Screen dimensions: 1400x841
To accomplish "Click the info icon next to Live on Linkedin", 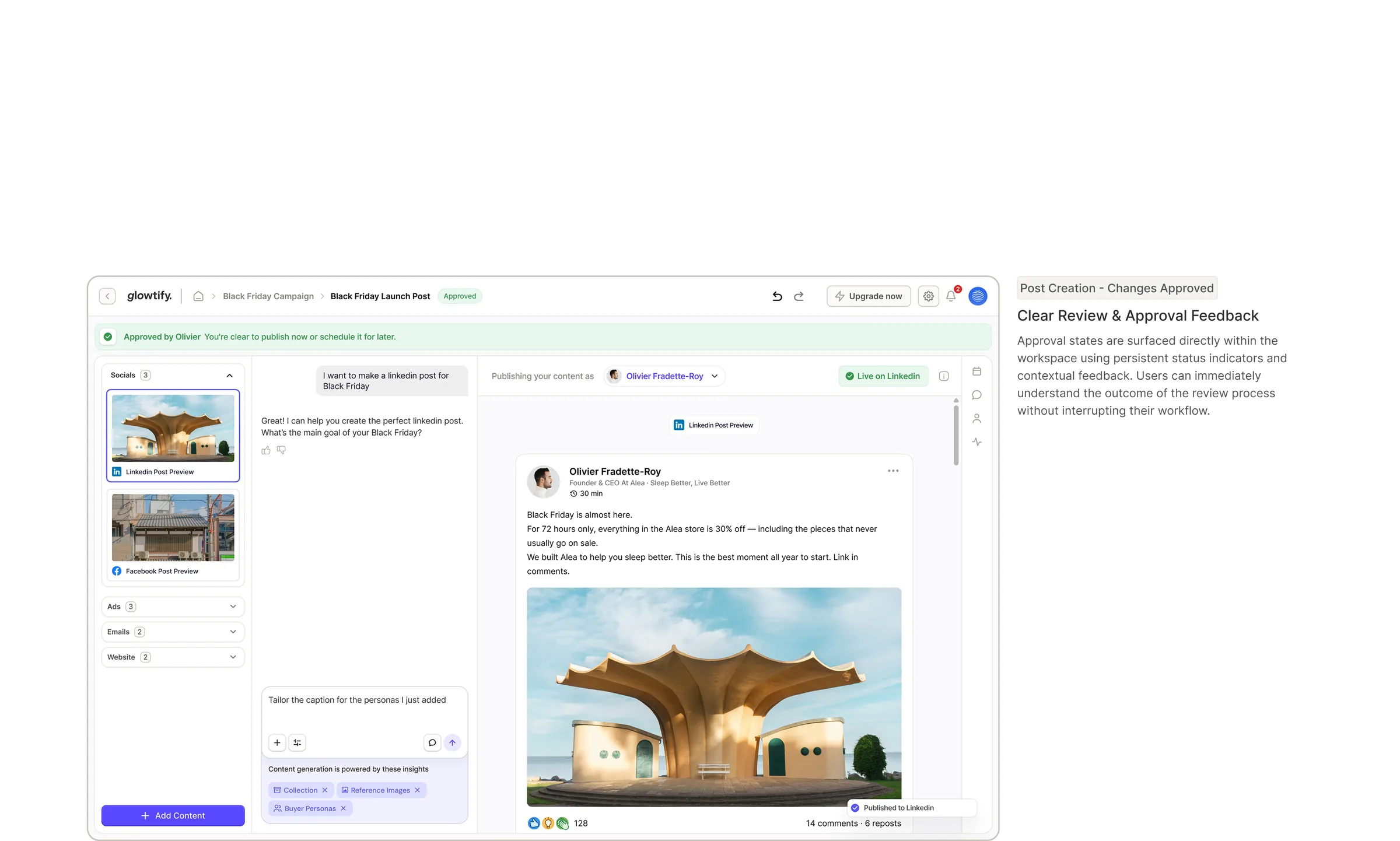I will click(944, 376).
